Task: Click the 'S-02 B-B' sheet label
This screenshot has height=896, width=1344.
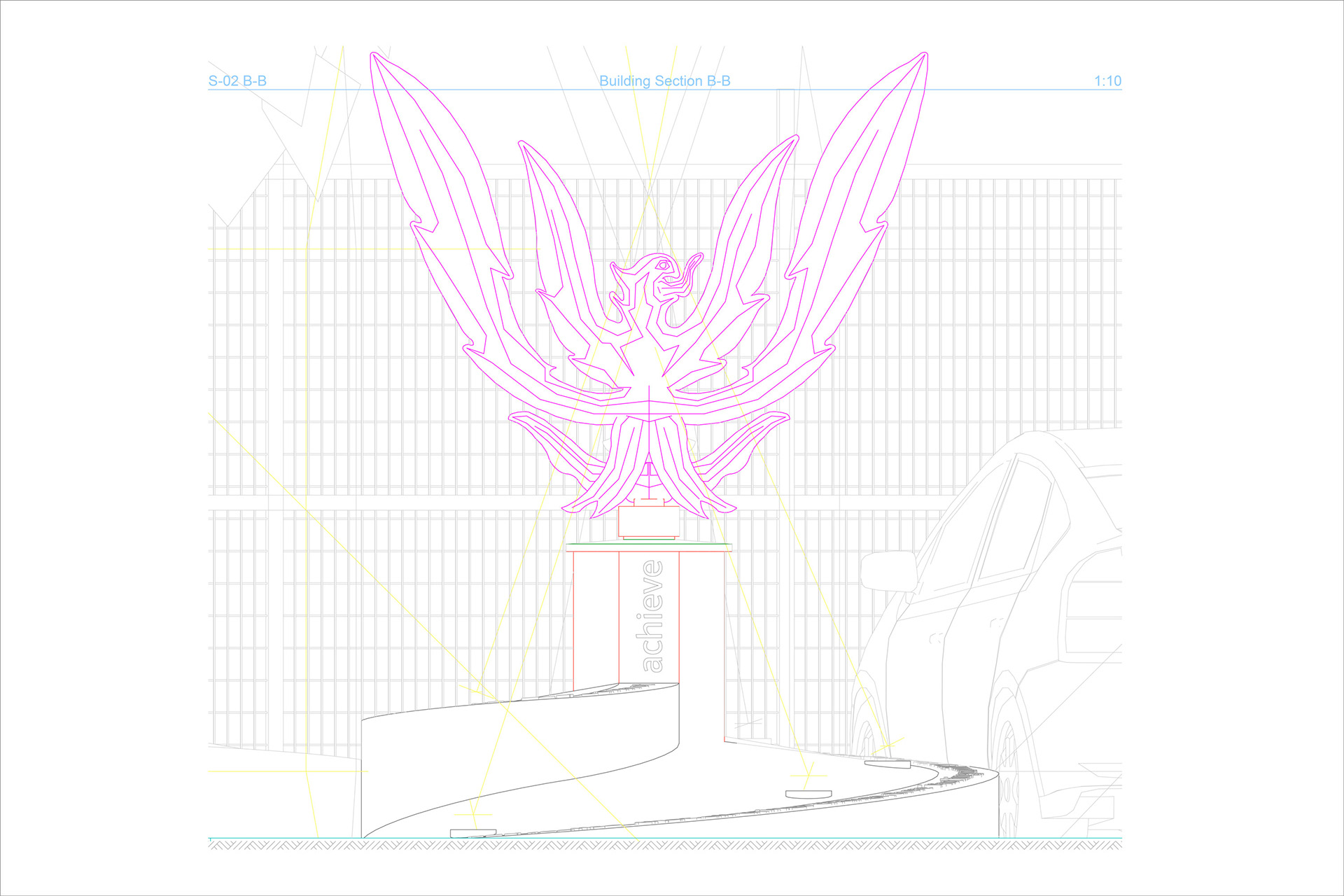Action: (x=237, y=81)
